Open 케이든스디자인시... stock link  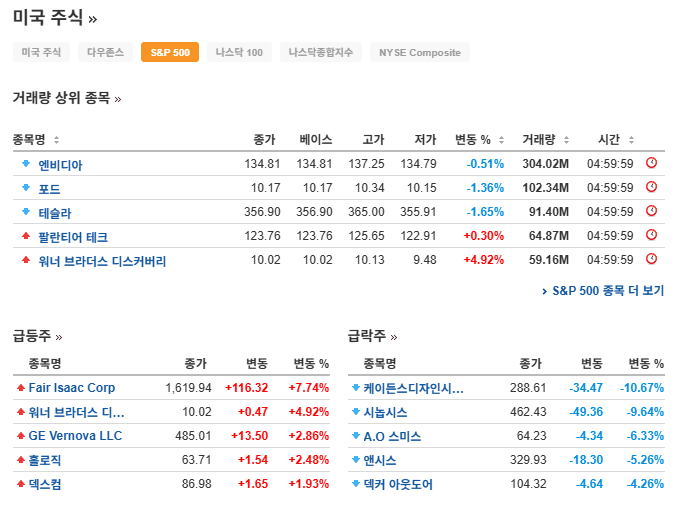click(x=413, y=388)
